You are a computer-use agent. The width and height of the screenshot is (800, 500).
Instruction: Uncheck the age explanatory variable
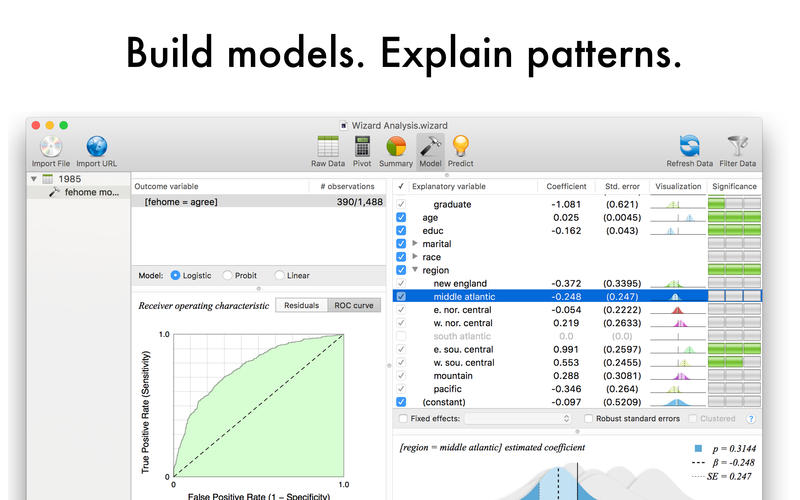(401, 217)
